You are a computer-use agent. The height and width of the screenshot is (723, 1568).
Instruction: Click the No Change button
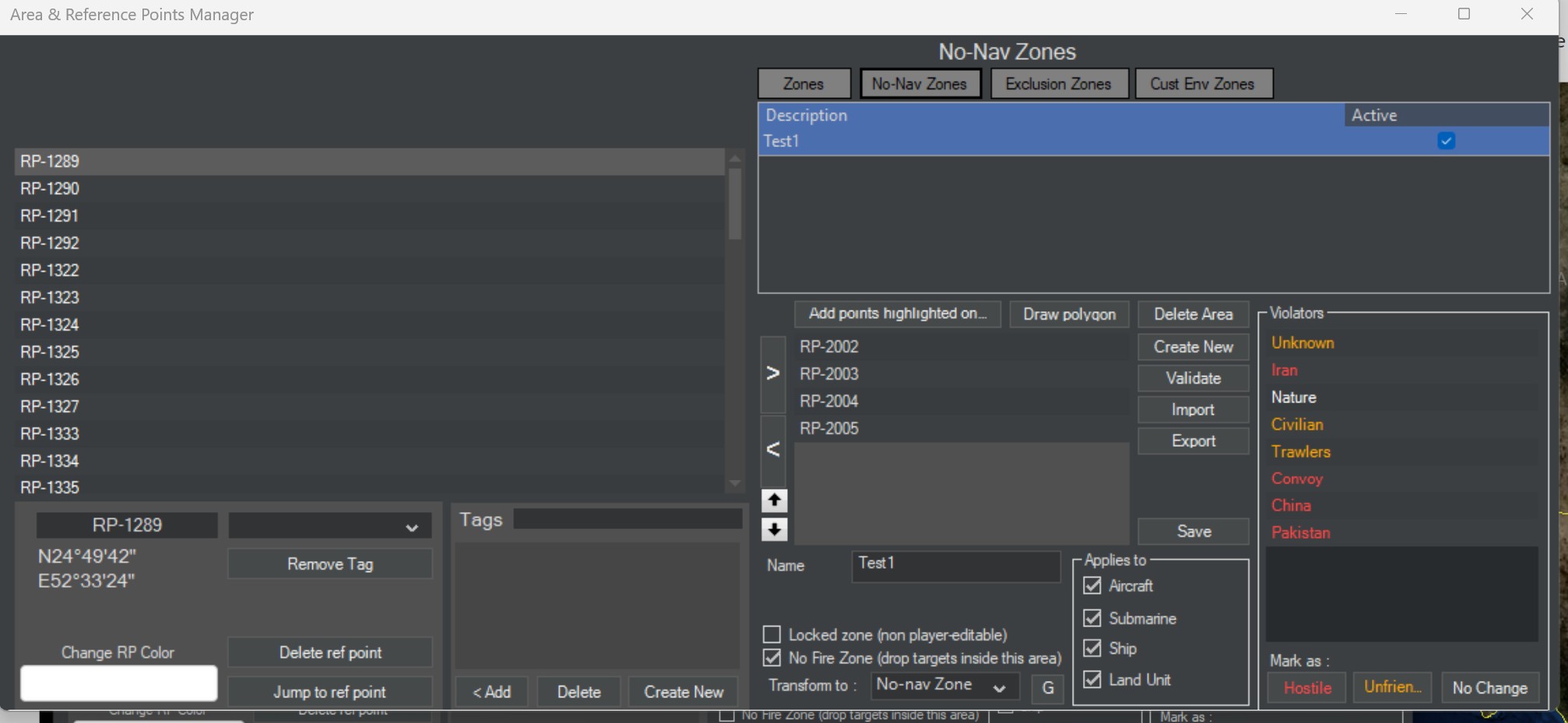point(1489,688)
